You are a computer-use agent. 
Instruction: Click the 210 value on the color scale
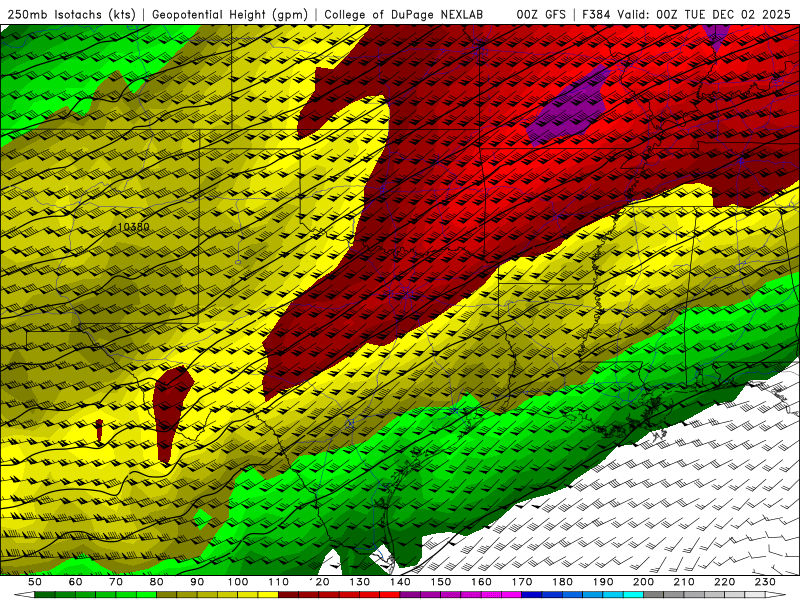point(684,582)
